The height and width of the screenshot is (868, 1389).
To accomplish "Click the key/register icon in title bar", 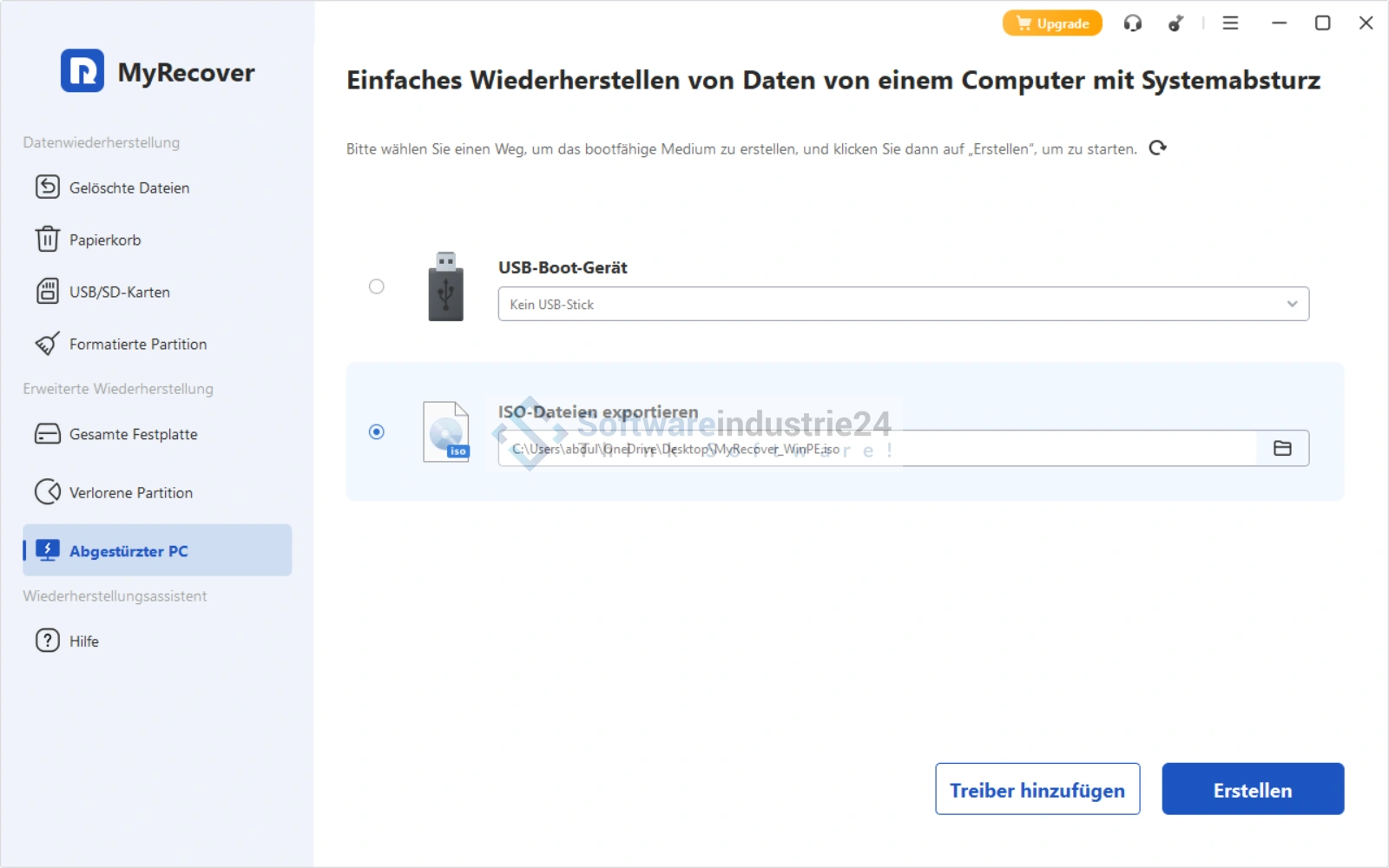I will [x=1175, y=23].
